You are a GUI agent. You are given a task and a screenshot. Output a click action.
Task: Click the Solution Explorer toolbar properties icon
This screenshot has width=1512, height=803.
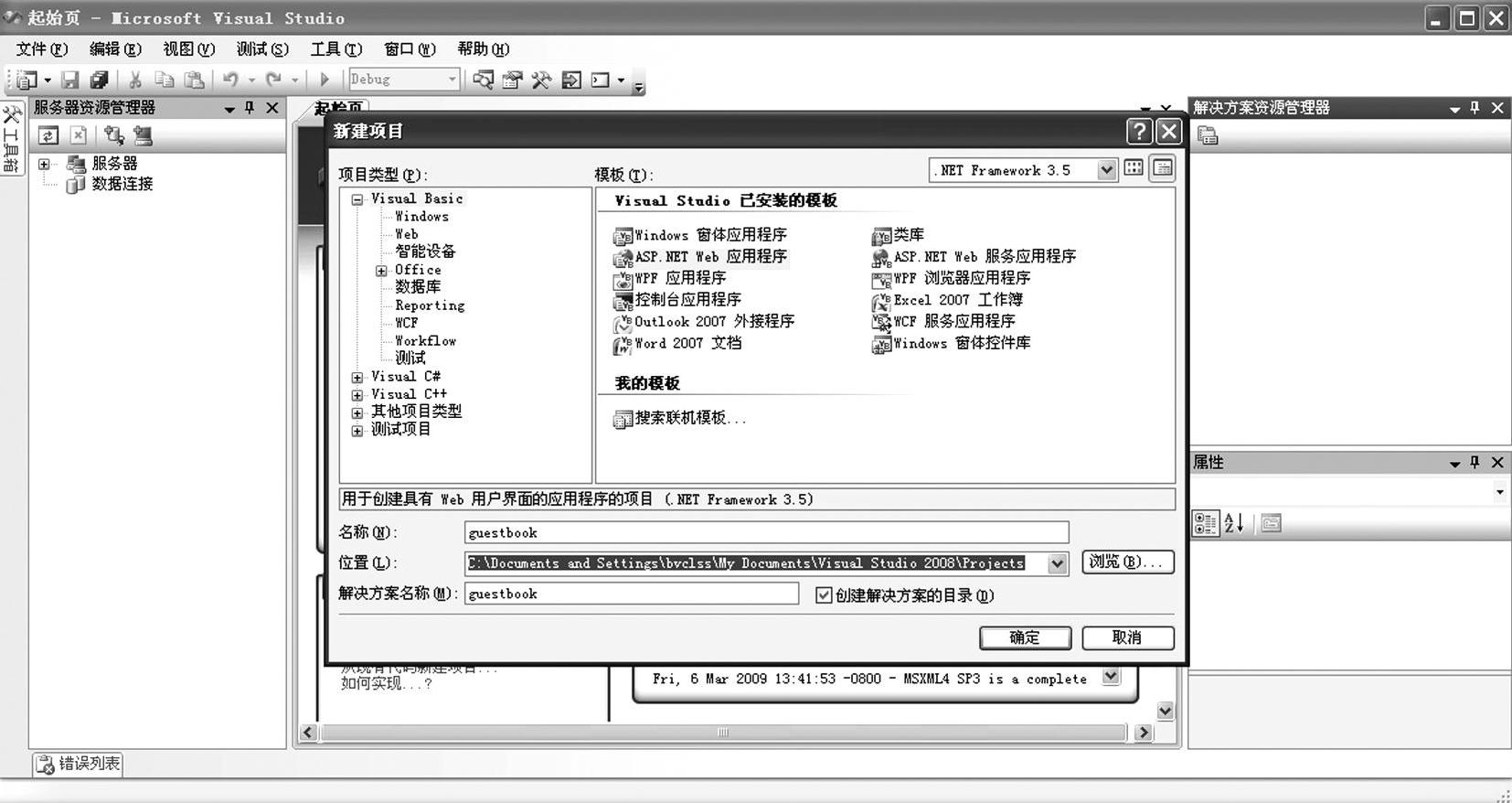[1208, 135]
